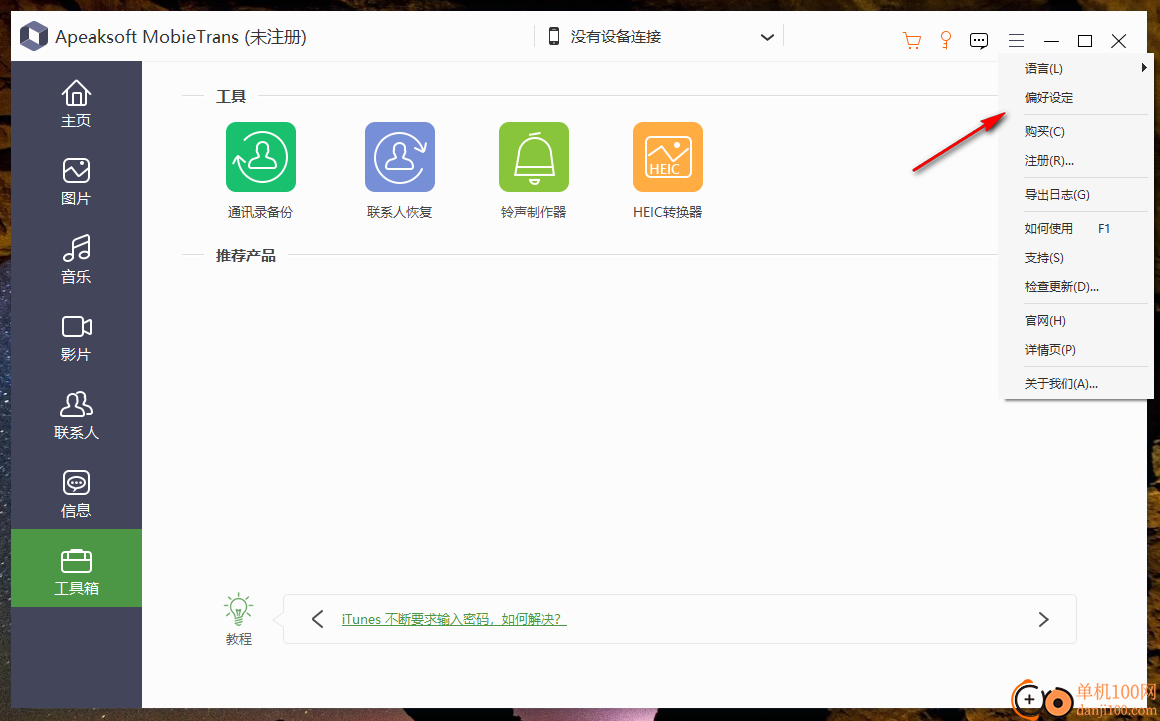The image size is (1160, 721).
Task: Choose 导出日志(G) menu entry
Action: (x=1076, y=194)
